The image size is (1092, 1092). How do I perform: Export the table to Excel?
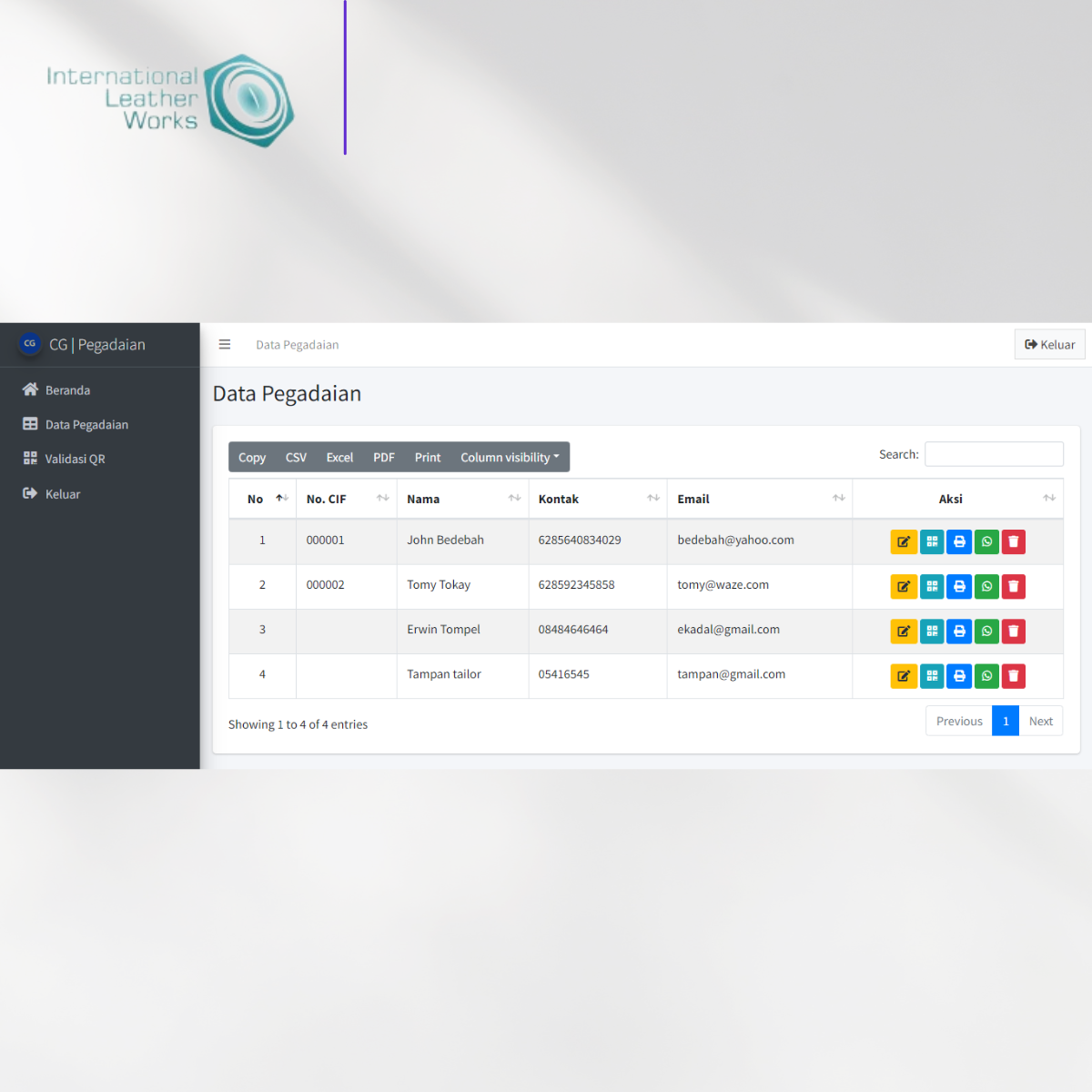339,457
